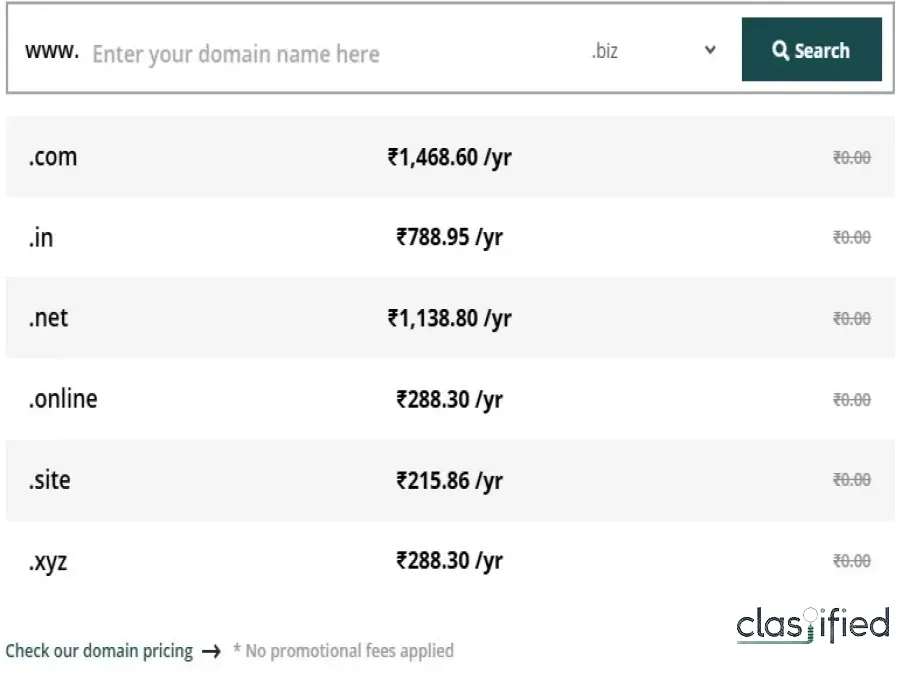
Task: Expand the .online pricing row
Action: tap(448, 399)
